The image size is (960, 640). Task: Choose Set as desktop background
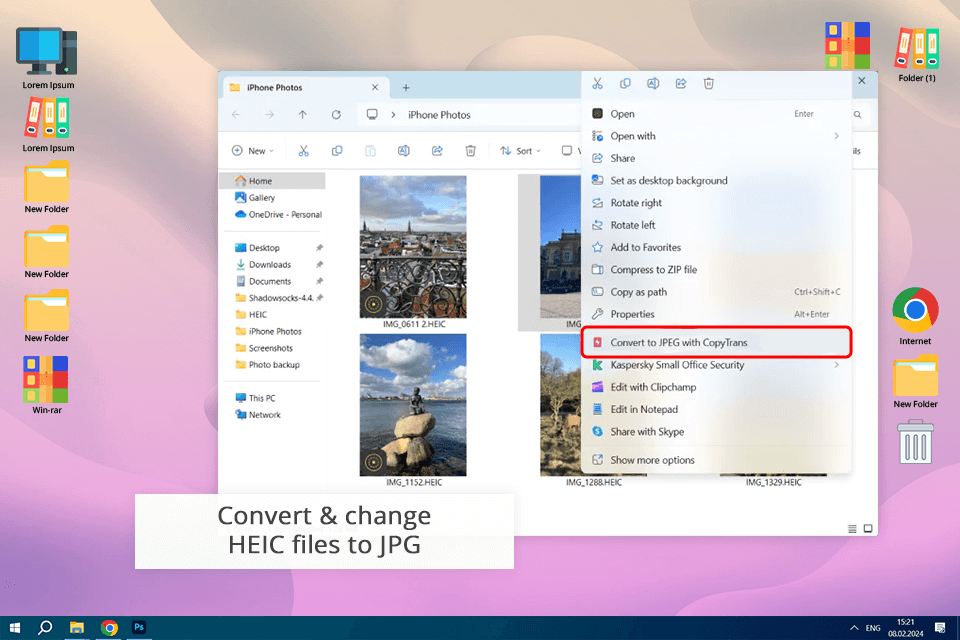[716, 181]
